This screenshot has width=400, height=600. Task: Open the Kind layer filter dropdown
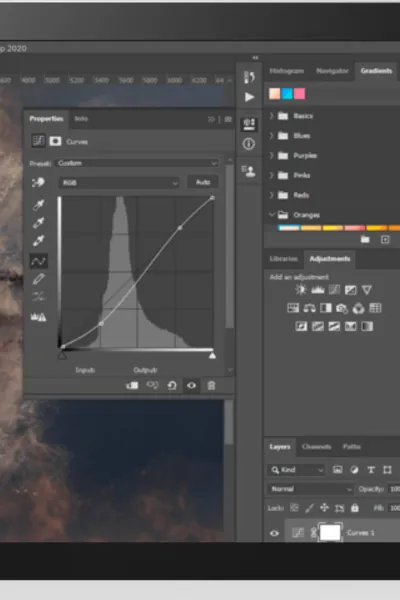pyautogui.click(x=297, y=470)
